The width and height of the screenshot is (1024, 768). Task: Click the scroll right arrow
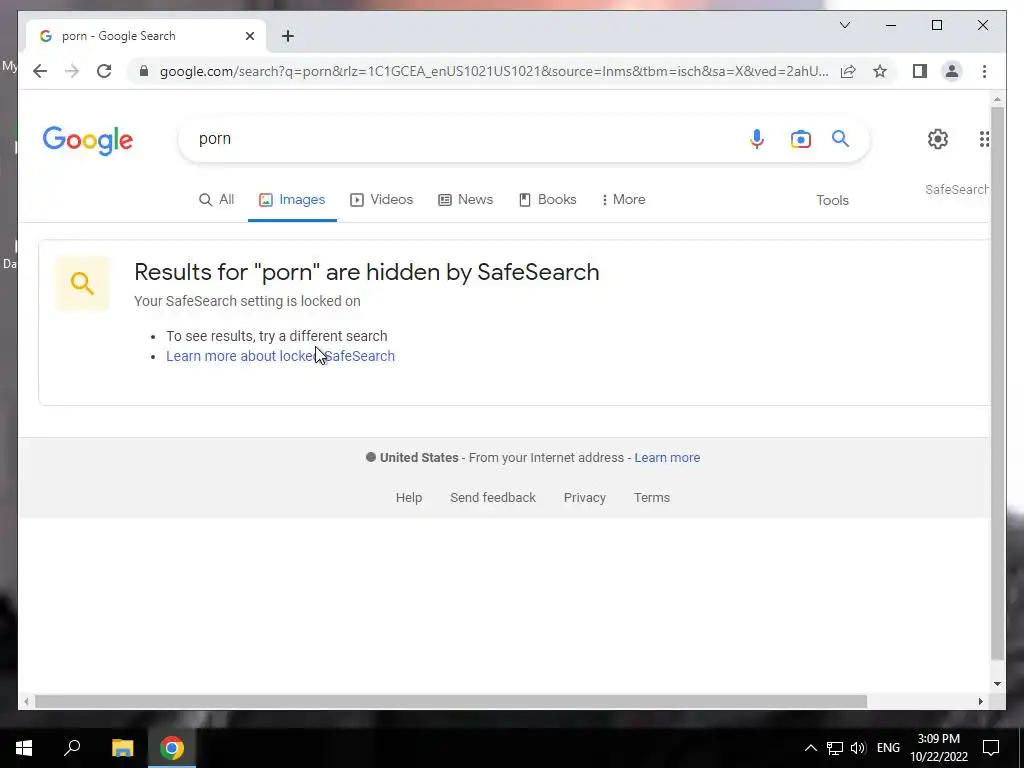(980, 701)
